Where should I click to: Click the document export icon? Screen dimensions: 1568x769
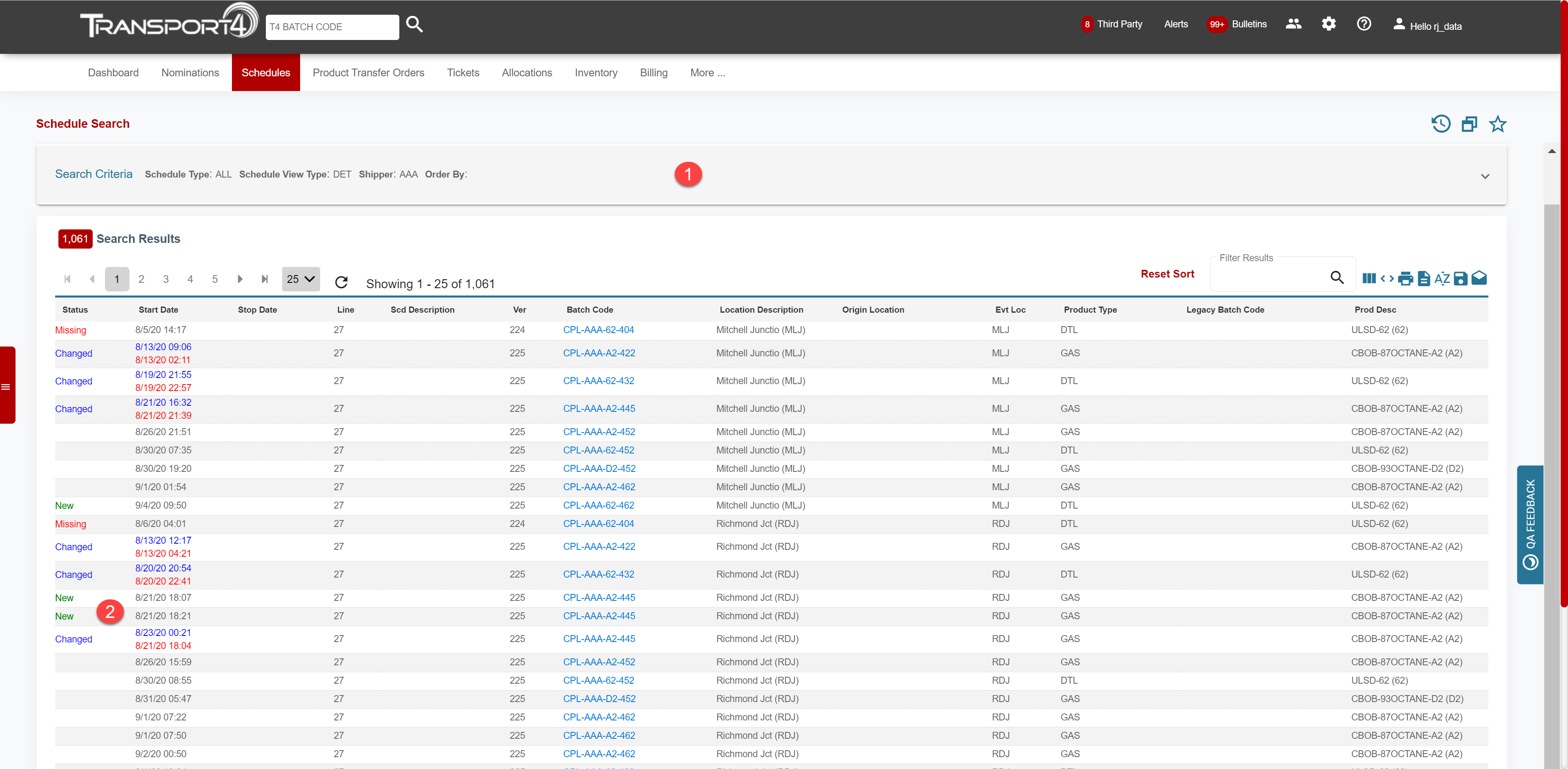tap(1424, 279)
